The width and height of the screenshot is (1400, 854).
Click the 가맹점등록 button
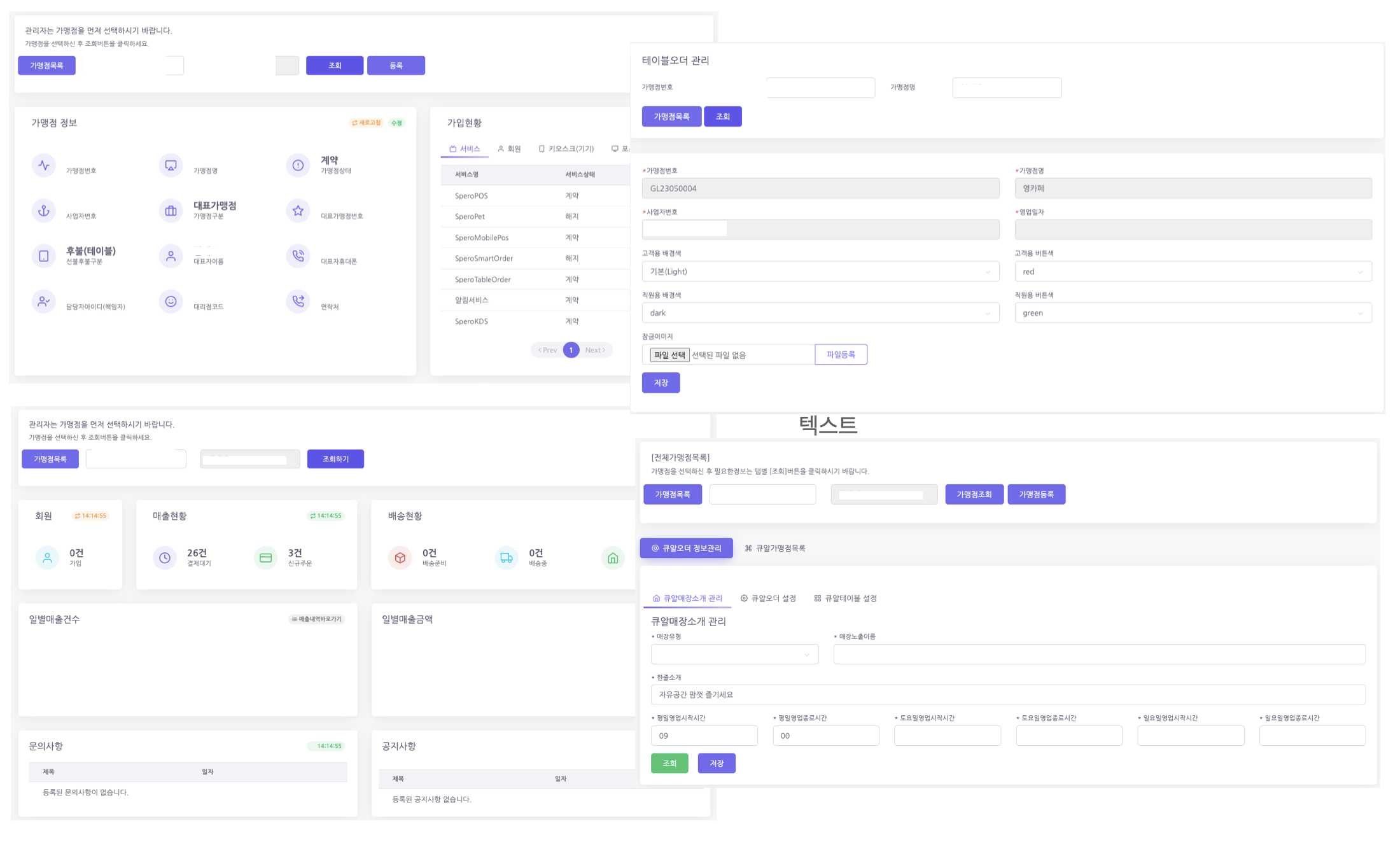[1037, 494]
